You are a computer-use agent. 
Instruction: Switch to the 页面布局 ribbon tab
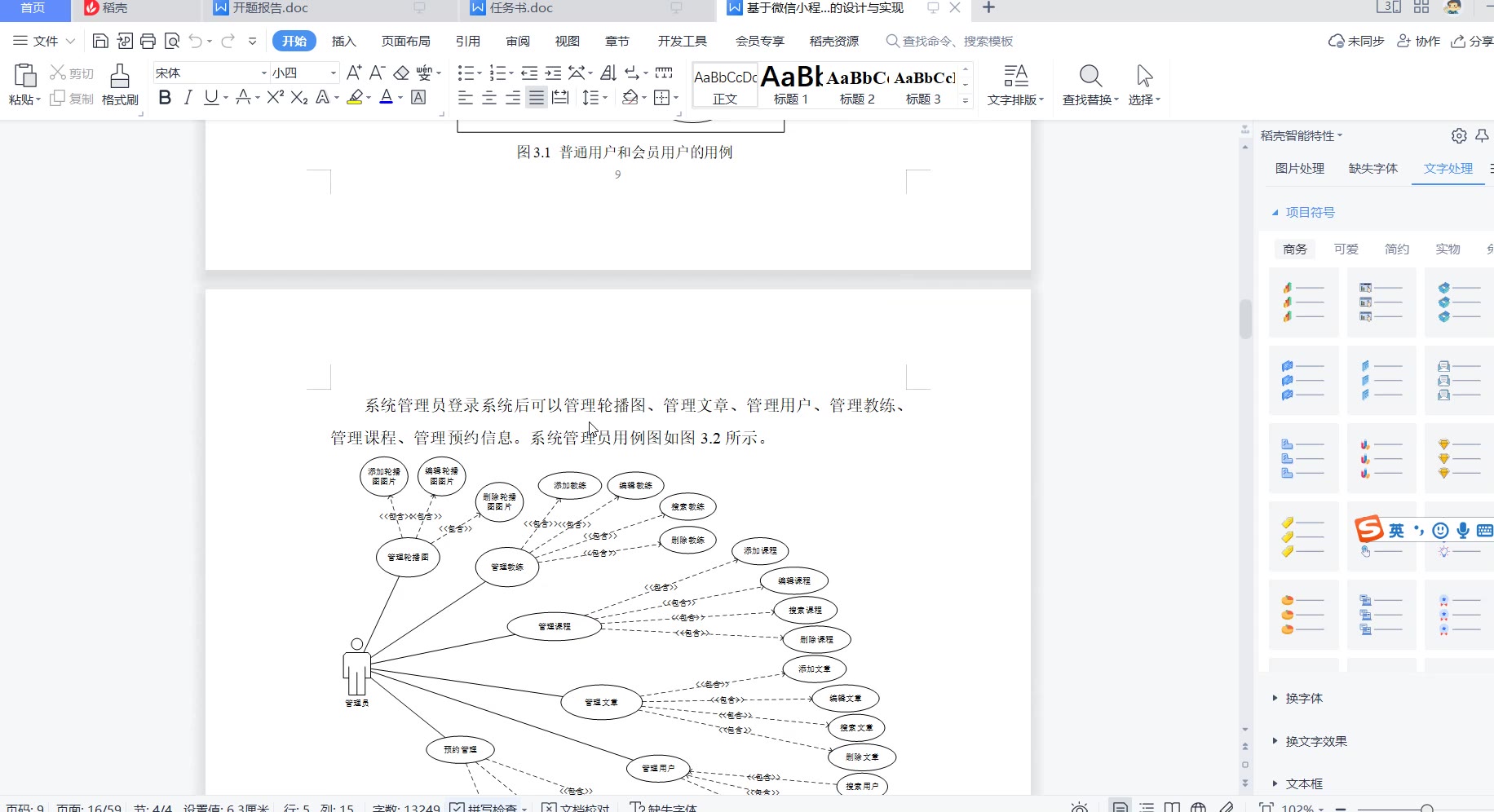point(406,41)
